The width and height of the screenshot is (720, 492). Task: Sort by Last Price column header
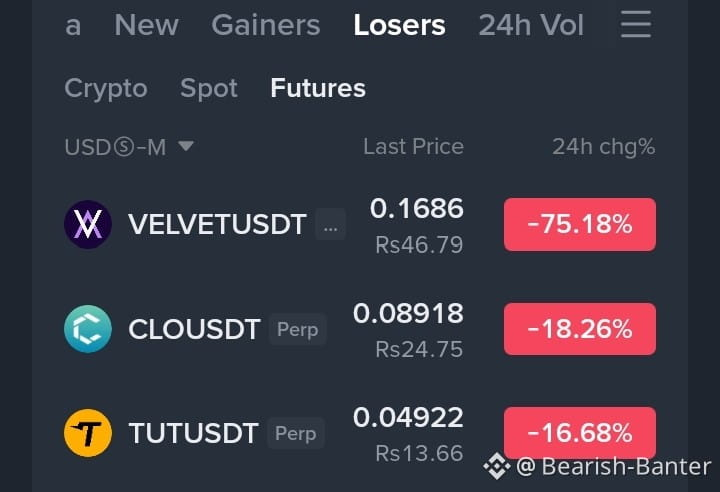[413, 147]
